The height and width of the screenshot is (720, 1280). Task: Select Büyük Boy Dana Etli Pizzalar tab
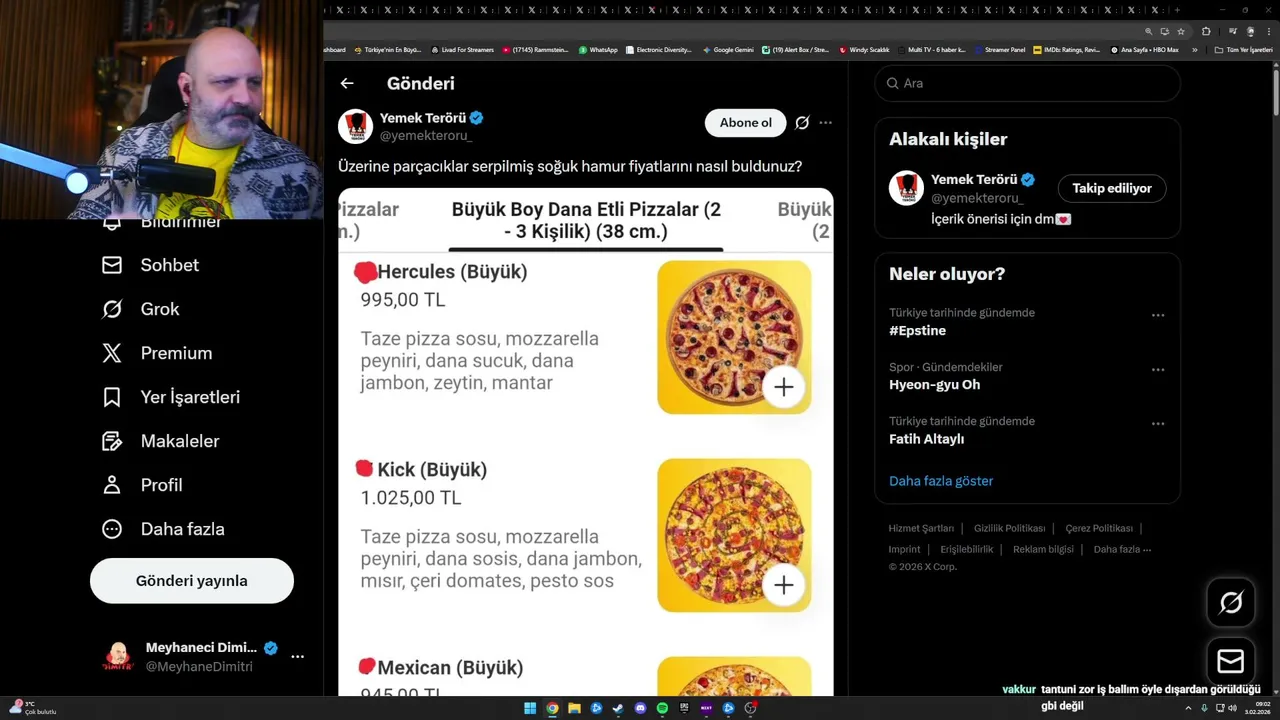click(x=586, y=221)
